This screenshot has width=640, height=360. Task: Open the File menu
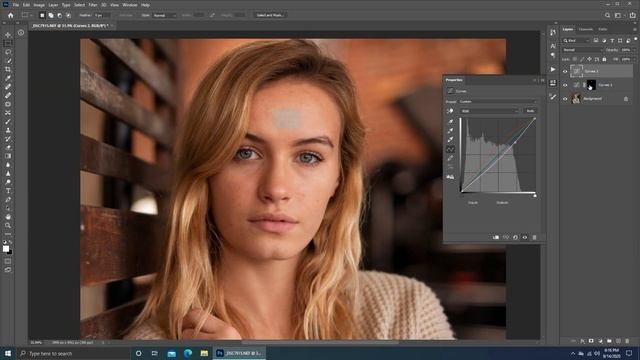click(x=16, y=5)
